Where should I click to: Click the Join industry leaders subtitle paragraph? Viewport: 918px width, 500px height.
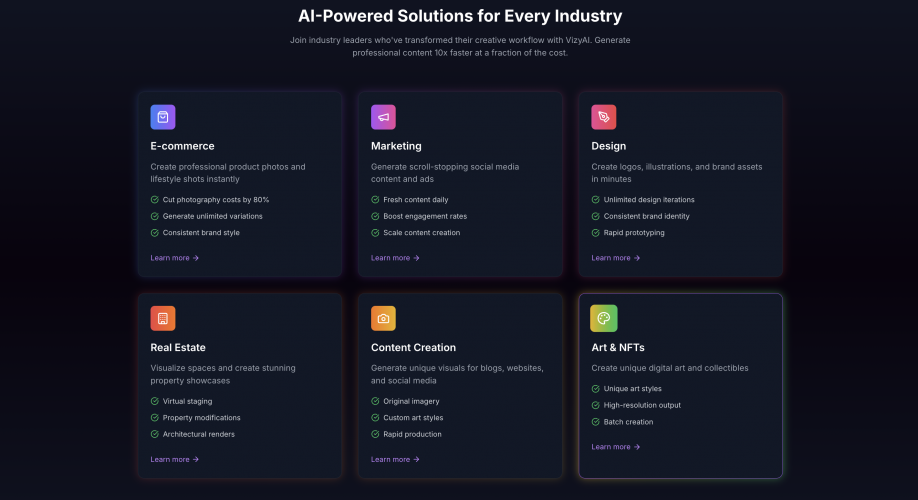[x=460, y=46]
